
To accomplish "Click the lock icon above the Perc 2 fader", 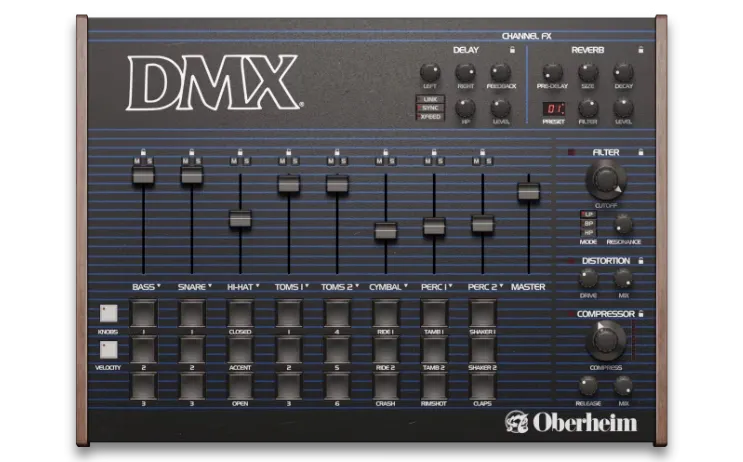I will pyautogui.click(x=482, y=153).
